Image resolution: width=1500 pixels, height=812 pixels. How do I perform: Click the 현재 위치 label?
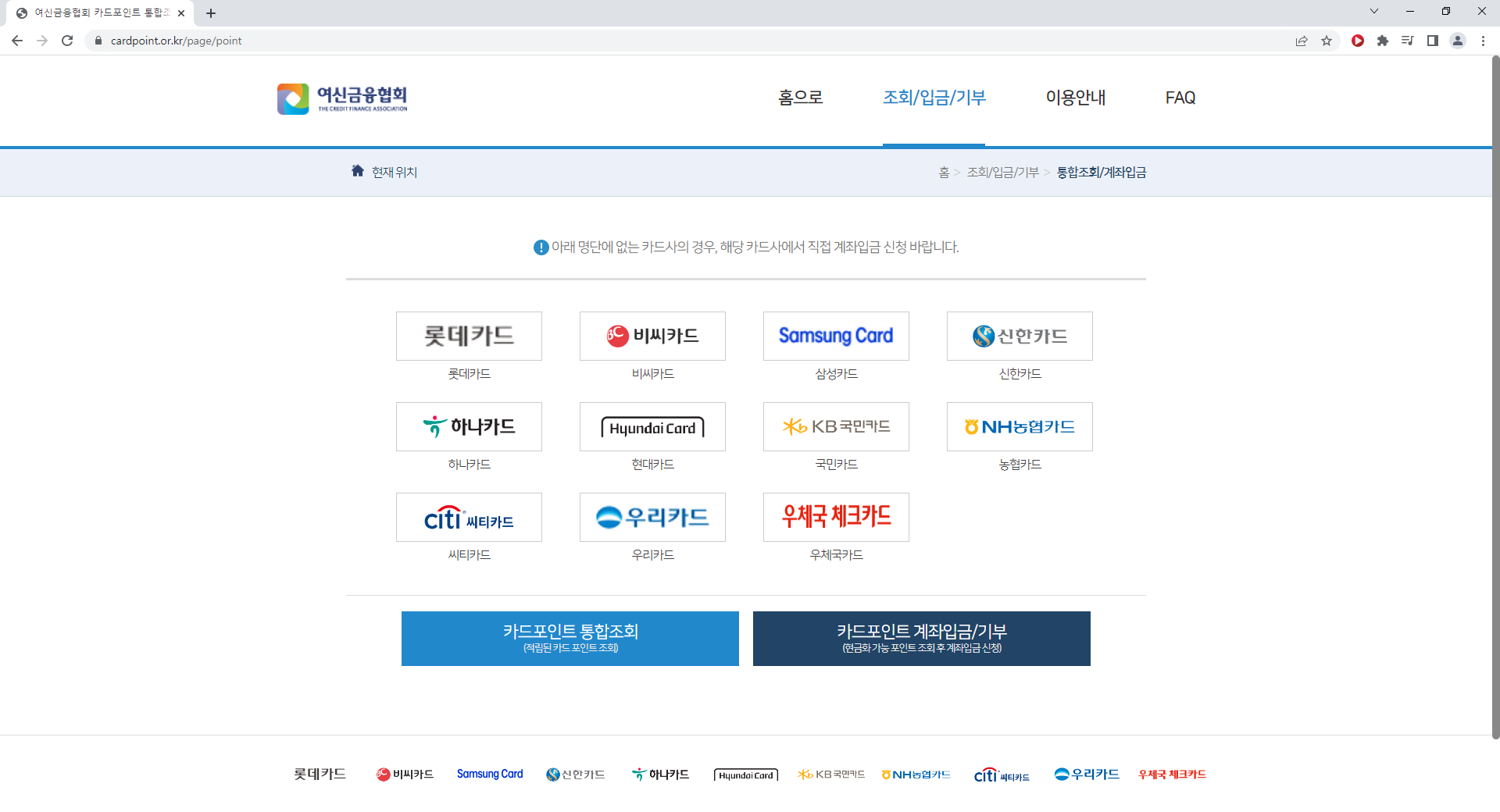395,173
